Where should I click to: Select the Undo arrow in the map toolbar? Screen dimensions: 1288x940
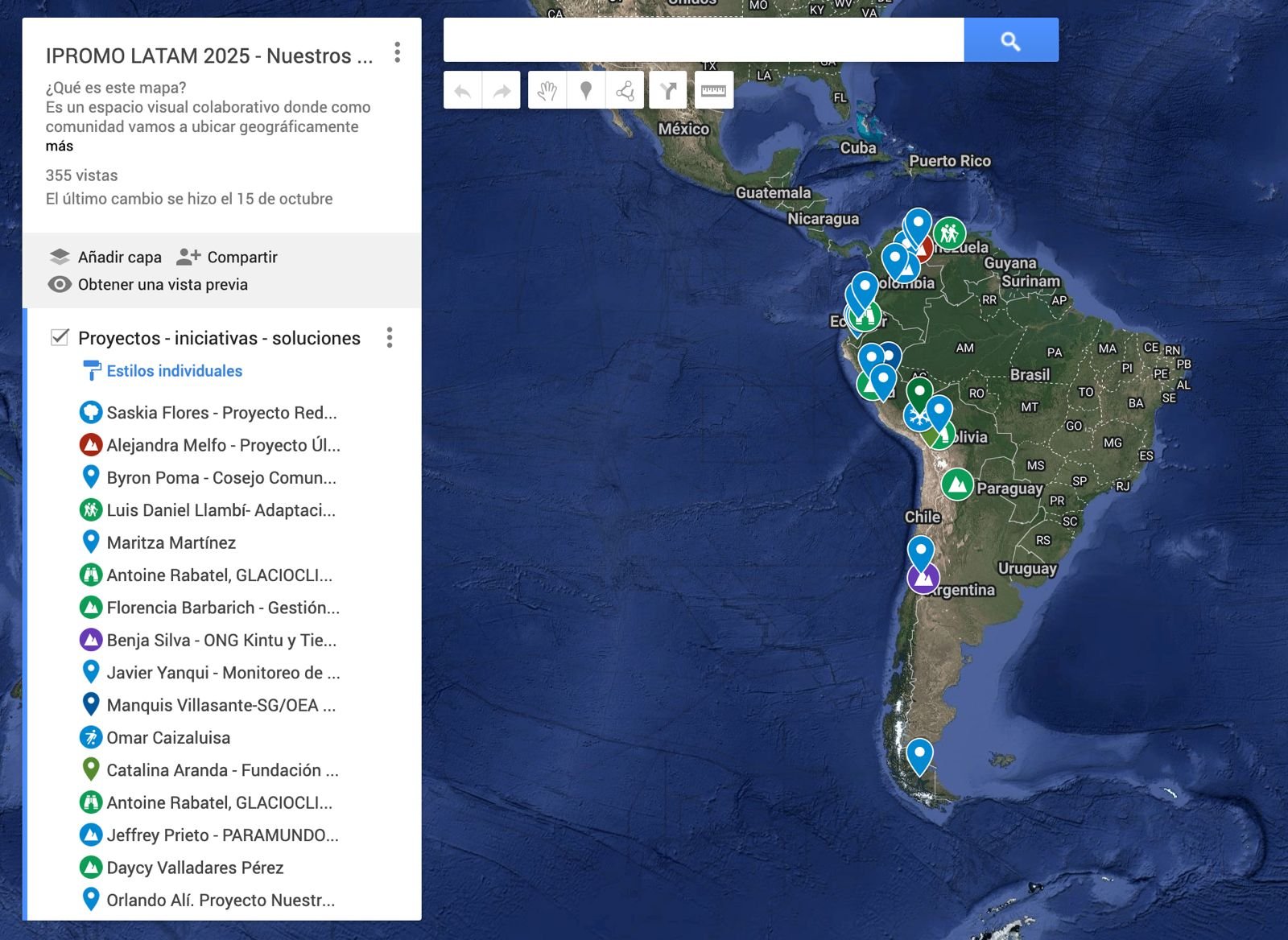pyautogui.click(x=460, y=90)
